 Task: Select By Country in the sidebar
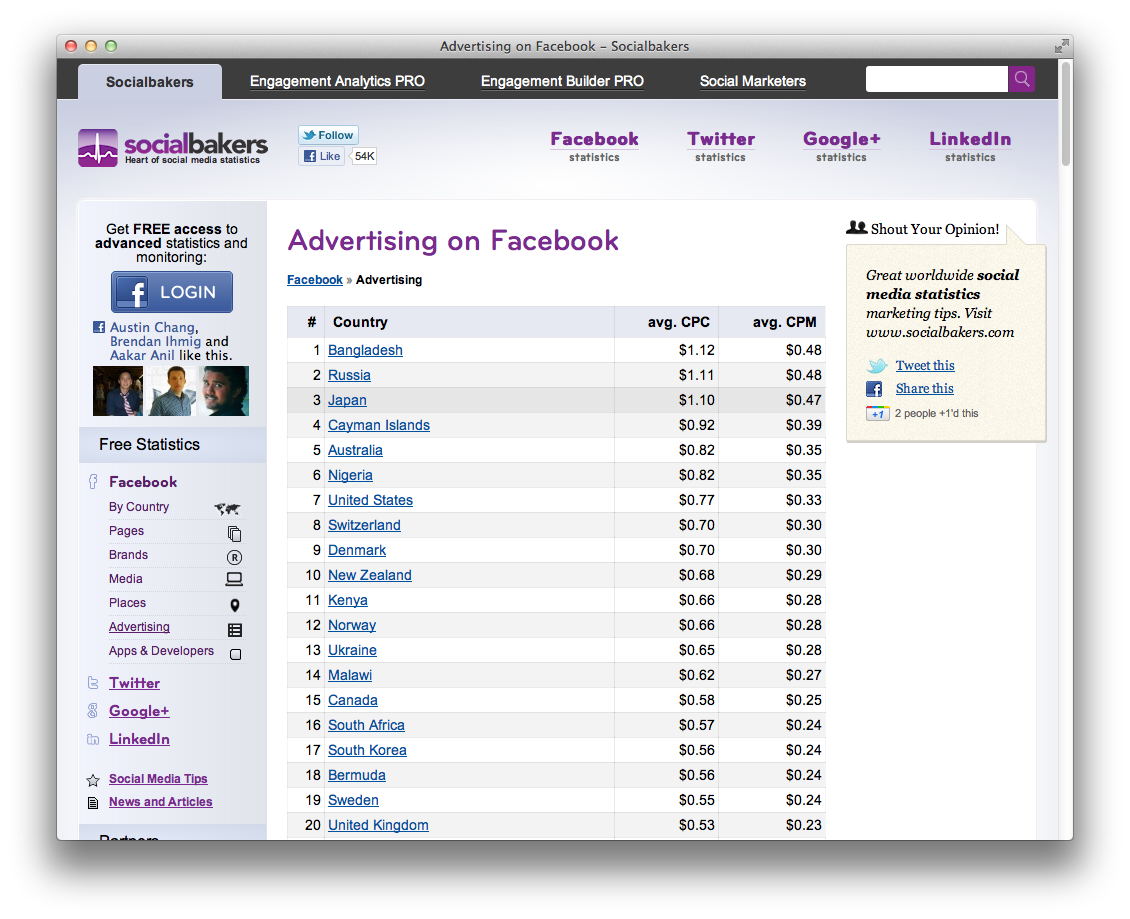tap(139, 507)
